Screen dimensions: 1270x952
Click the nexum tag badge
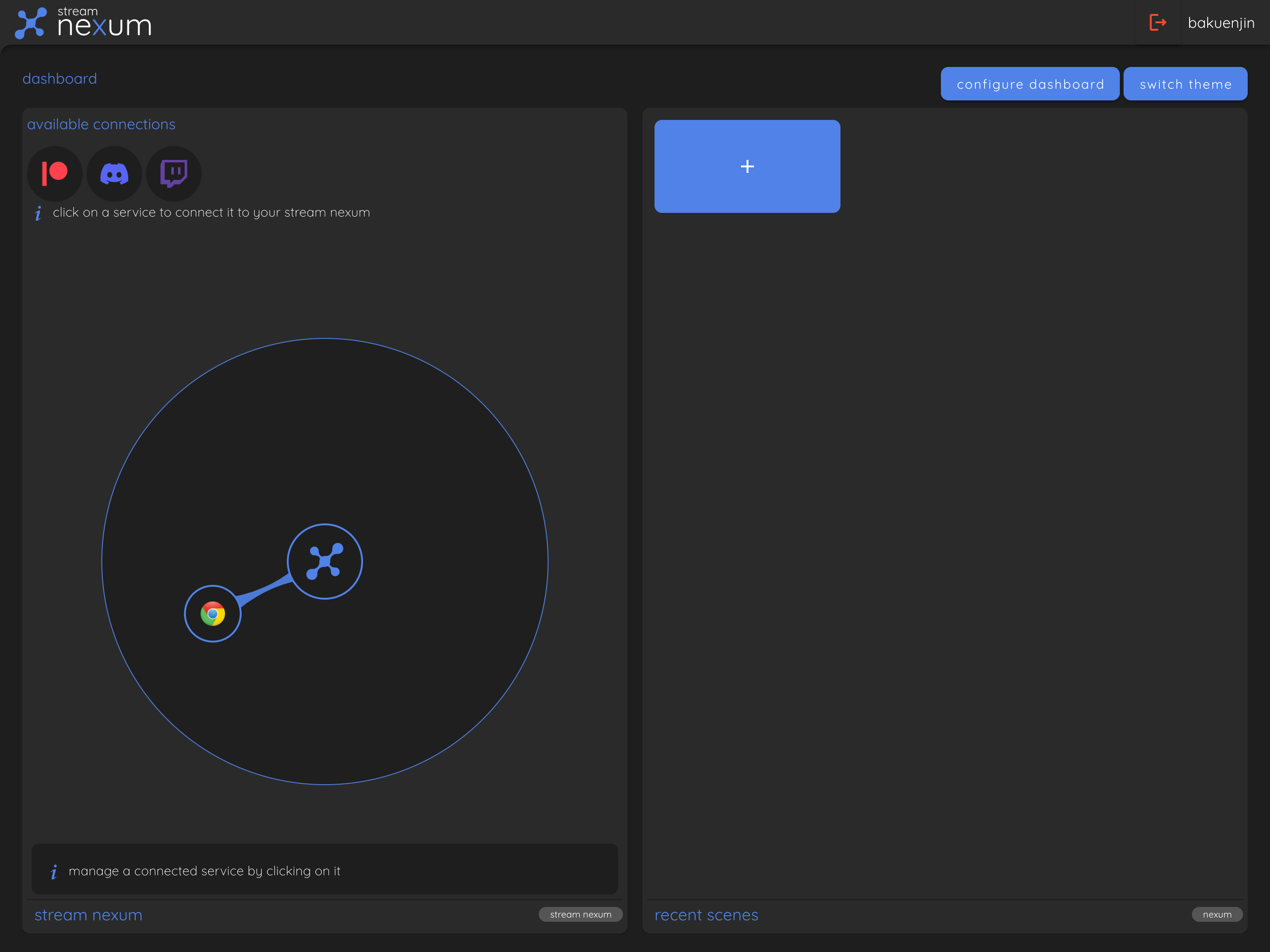pos(1217,914)
